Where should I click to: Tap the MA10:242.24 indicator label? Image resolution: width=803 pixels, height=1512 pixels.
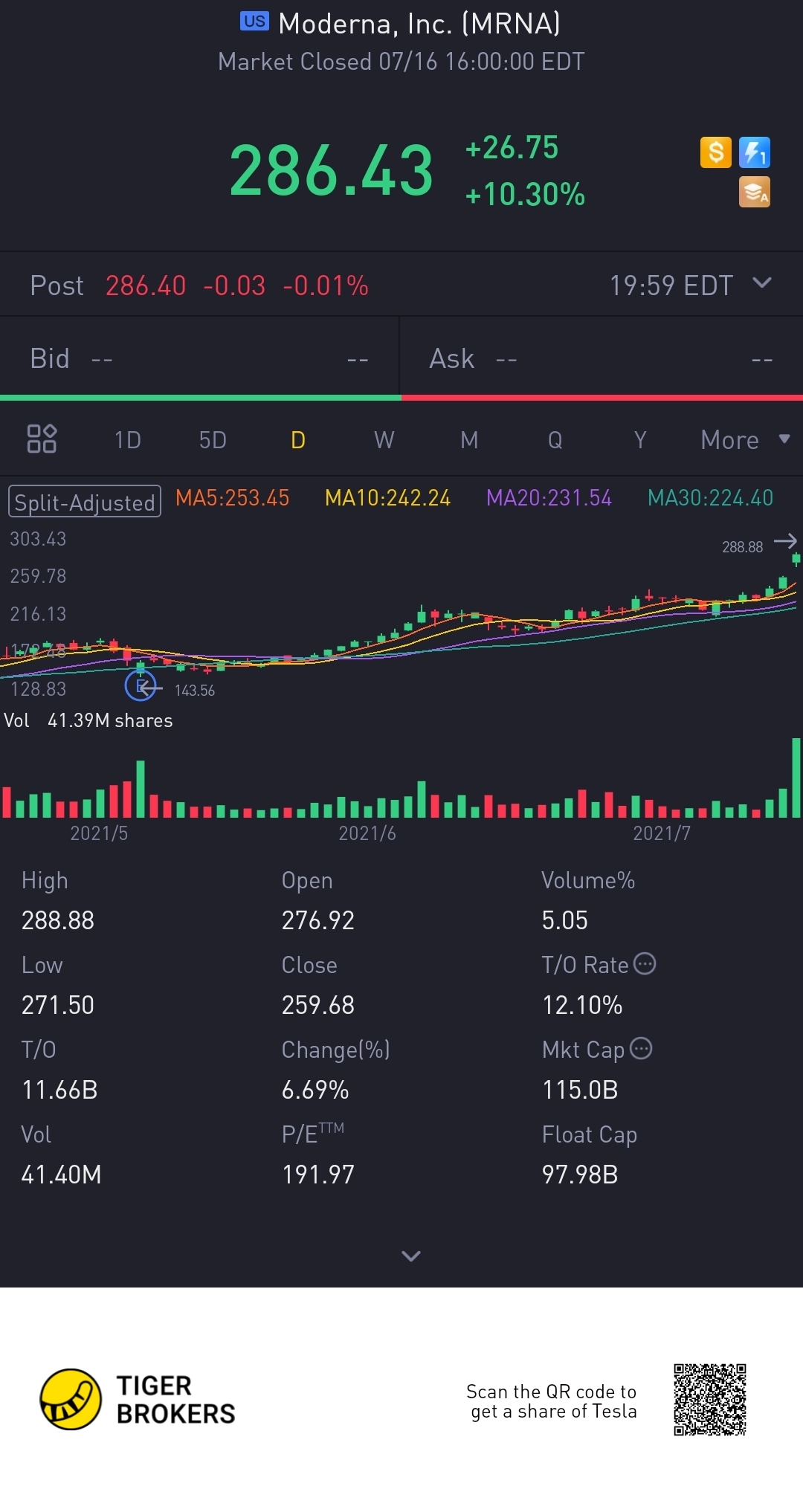387,498
